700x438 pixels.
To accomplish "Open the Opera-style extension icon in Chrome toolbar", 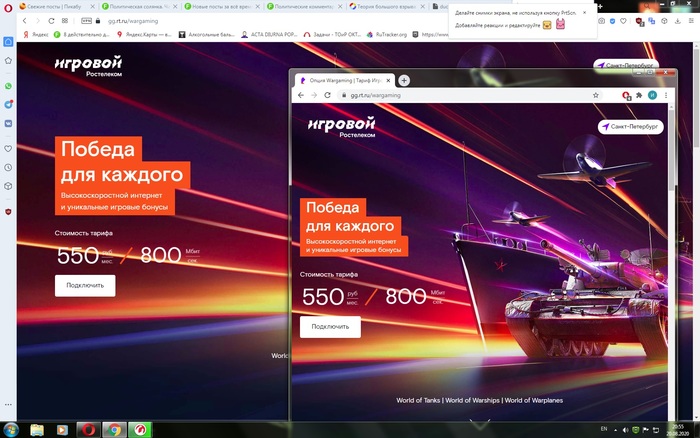I will point(626,96).
